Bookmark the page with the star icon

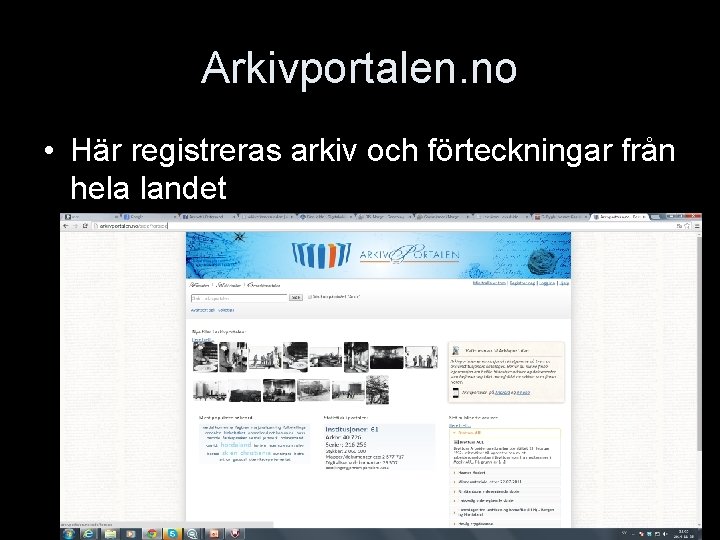[687, 226]
